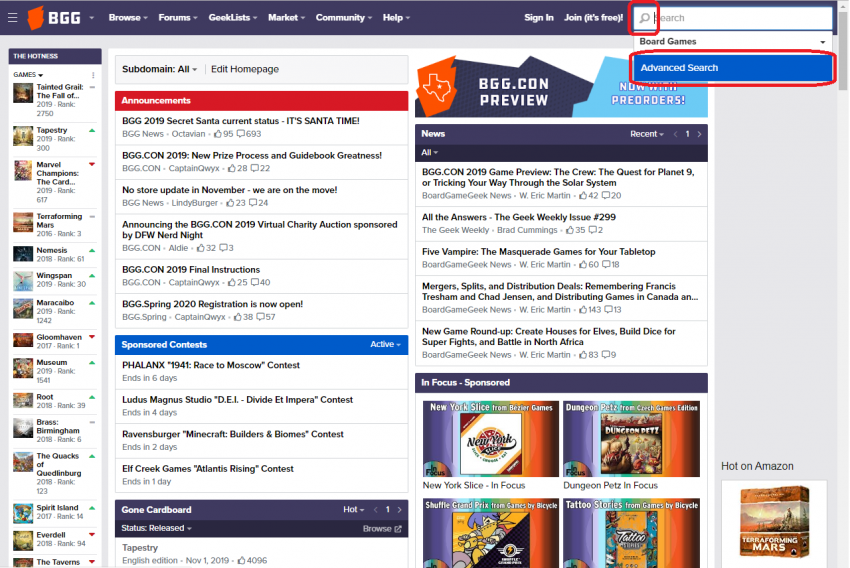This screenshot has width=850, height=568.
Task: Open Status: Released dropdown
Action: pos(157,528)
